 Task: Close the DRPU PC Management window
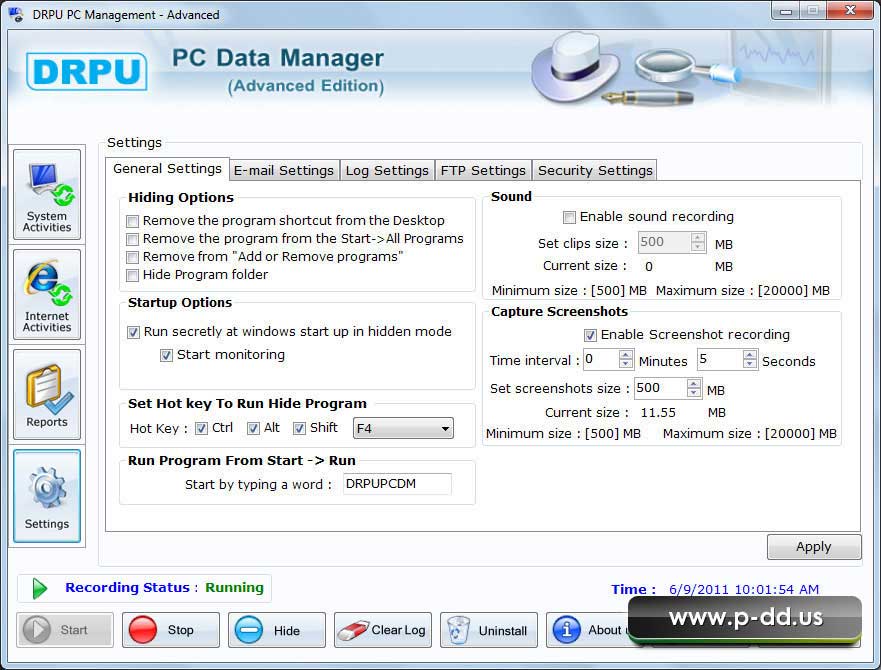click(850, 11)
